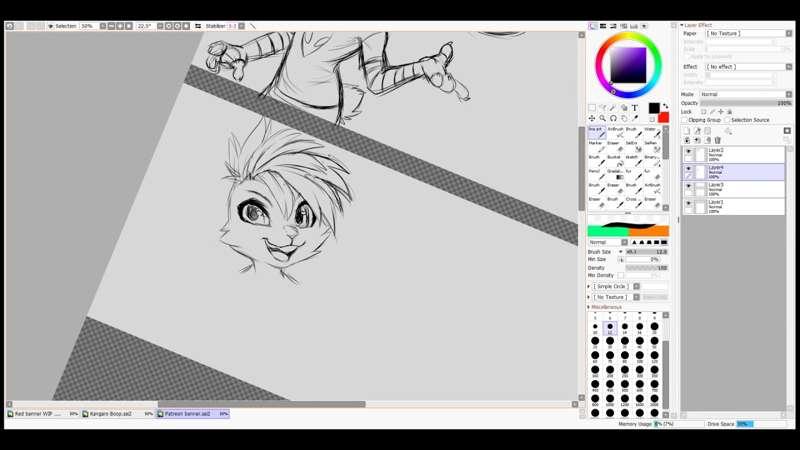800x450 pixels.
Task: Select the Text tool
Action: click(635, 108)
